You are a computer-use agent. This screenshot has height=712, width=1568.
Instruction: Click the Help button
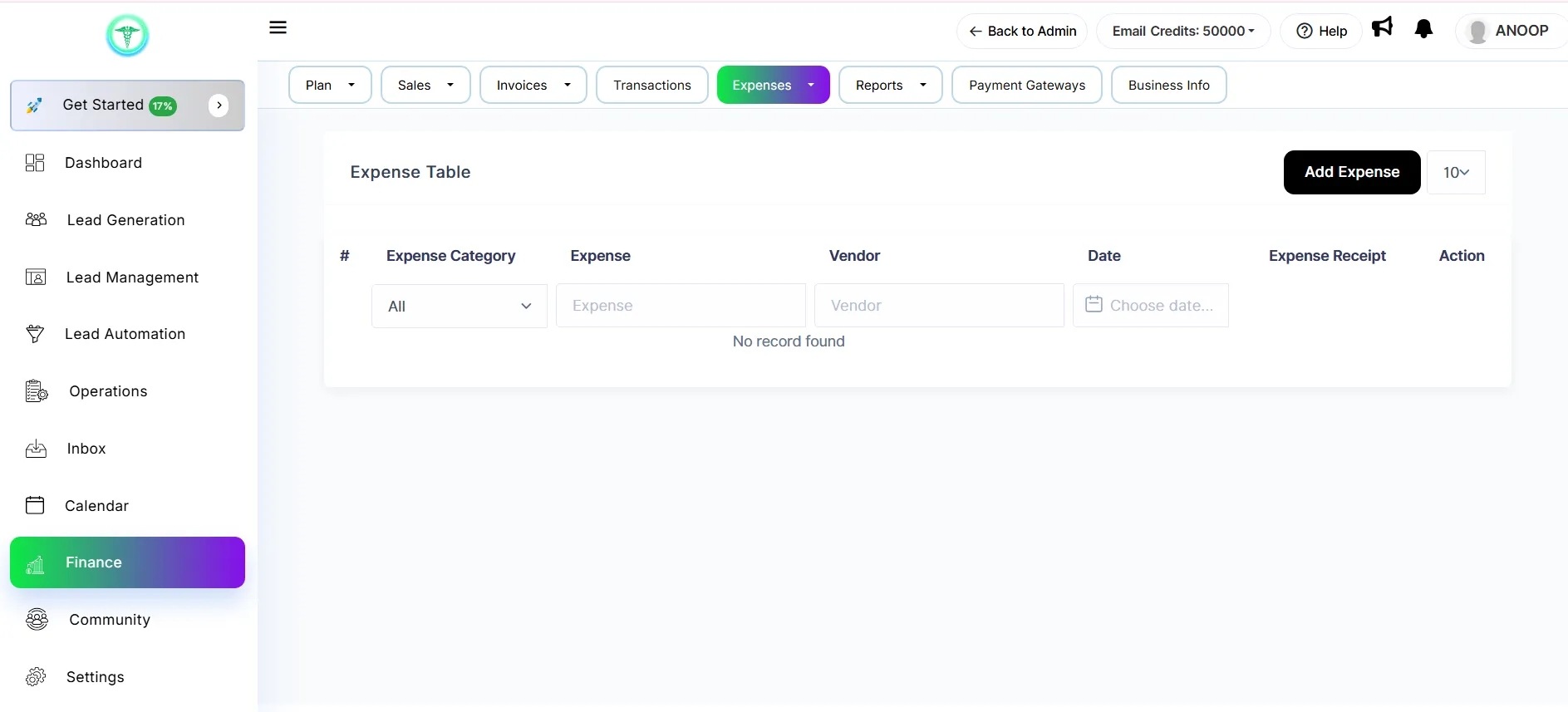[x=1321, y=31]
